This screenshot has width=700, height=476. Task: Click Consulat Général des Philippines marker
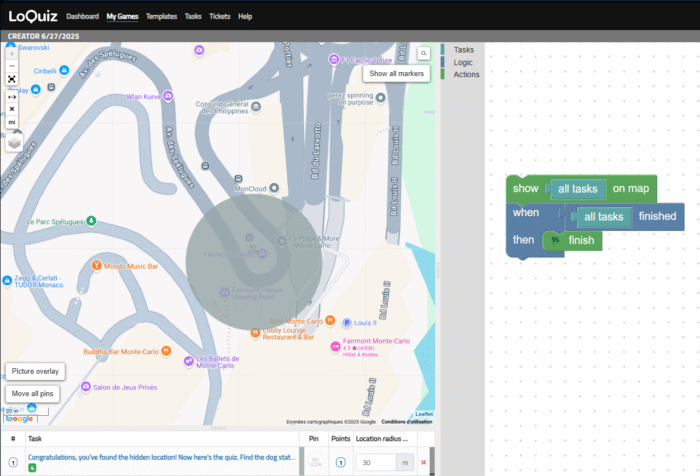(256, 106)
